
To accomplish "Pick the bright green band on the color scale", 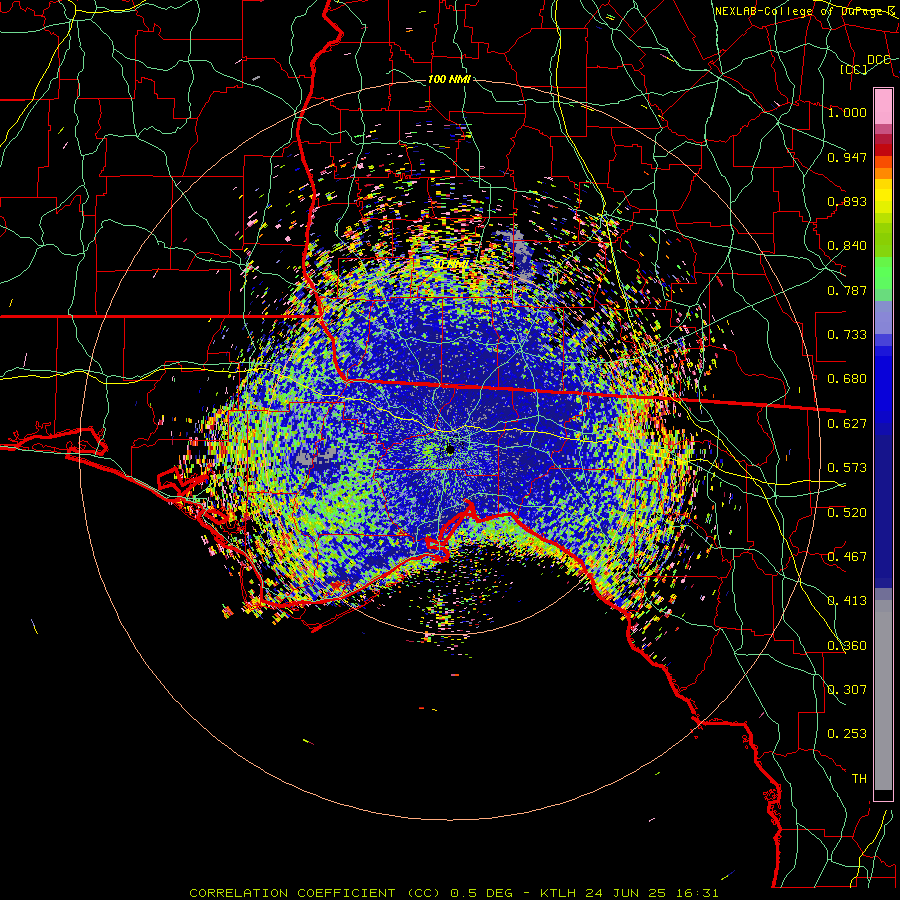I will (x=883, y=273).
